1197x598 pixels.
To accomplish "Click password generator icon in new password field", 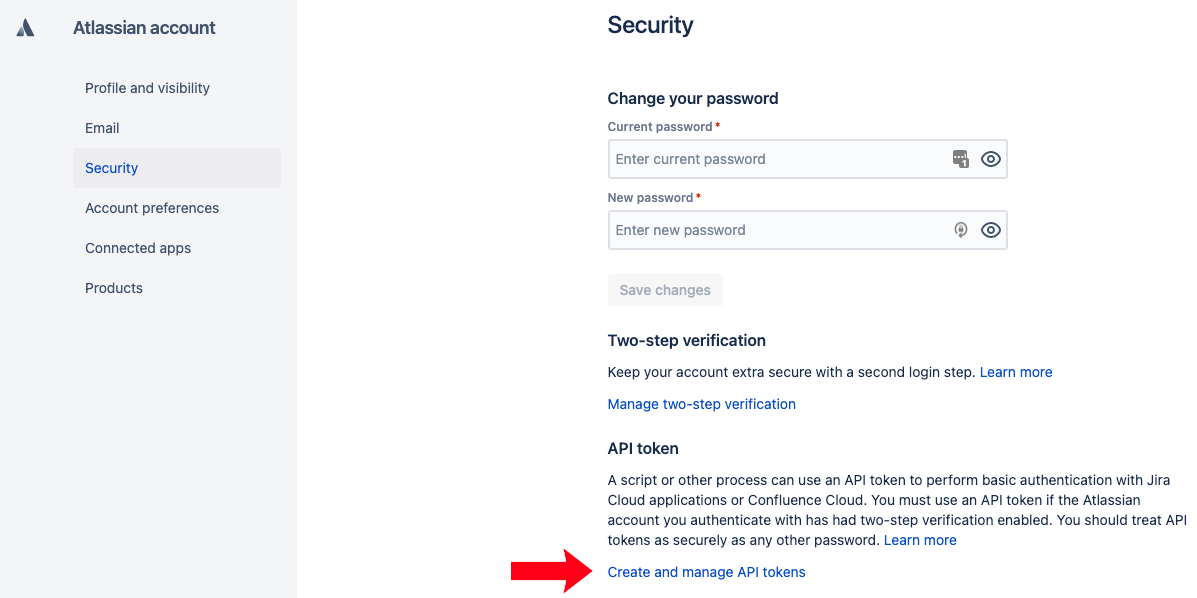I will point(960,230).
